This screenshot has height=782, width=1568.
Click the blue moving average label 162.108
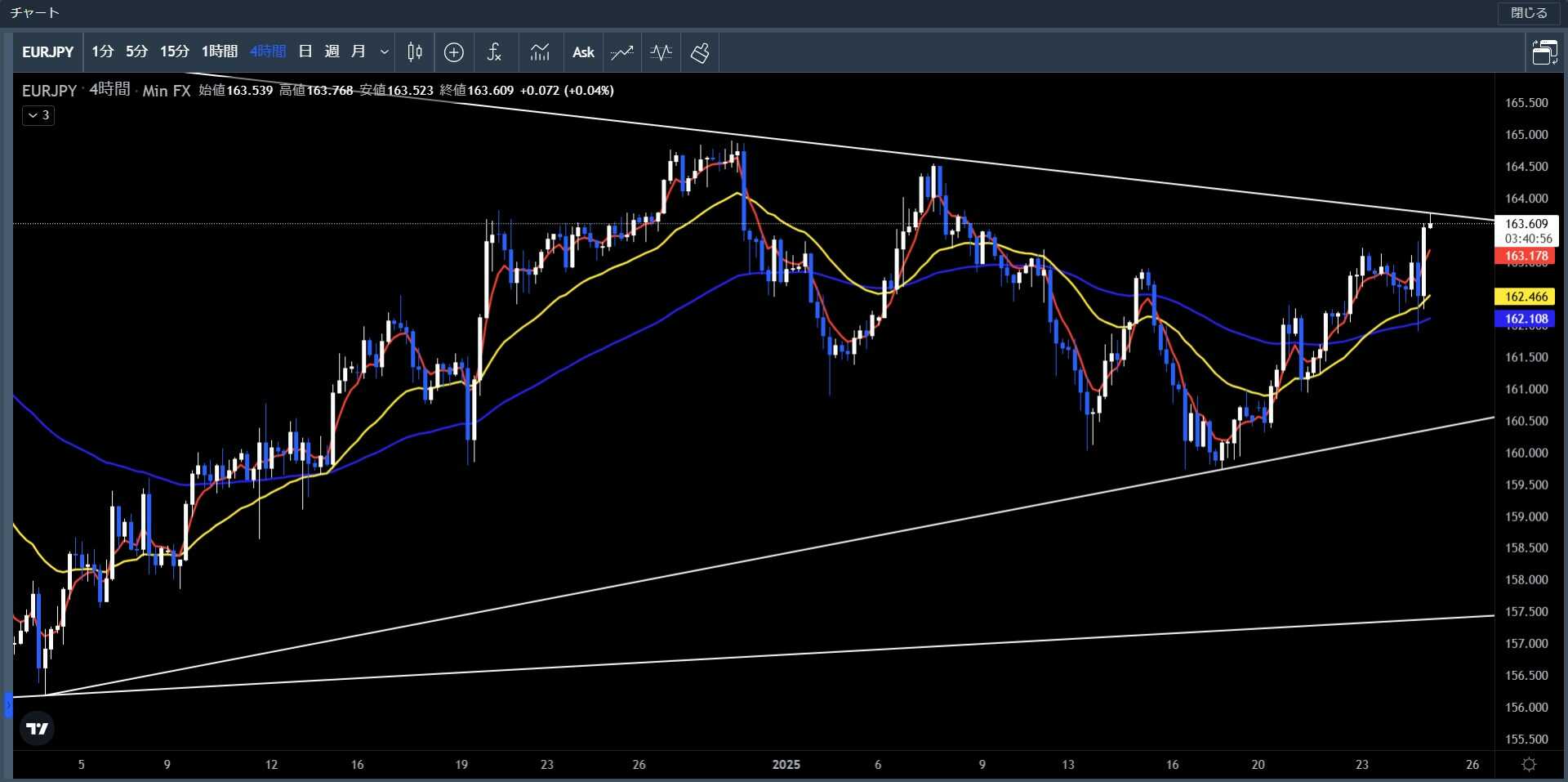tap(1526, 319)
